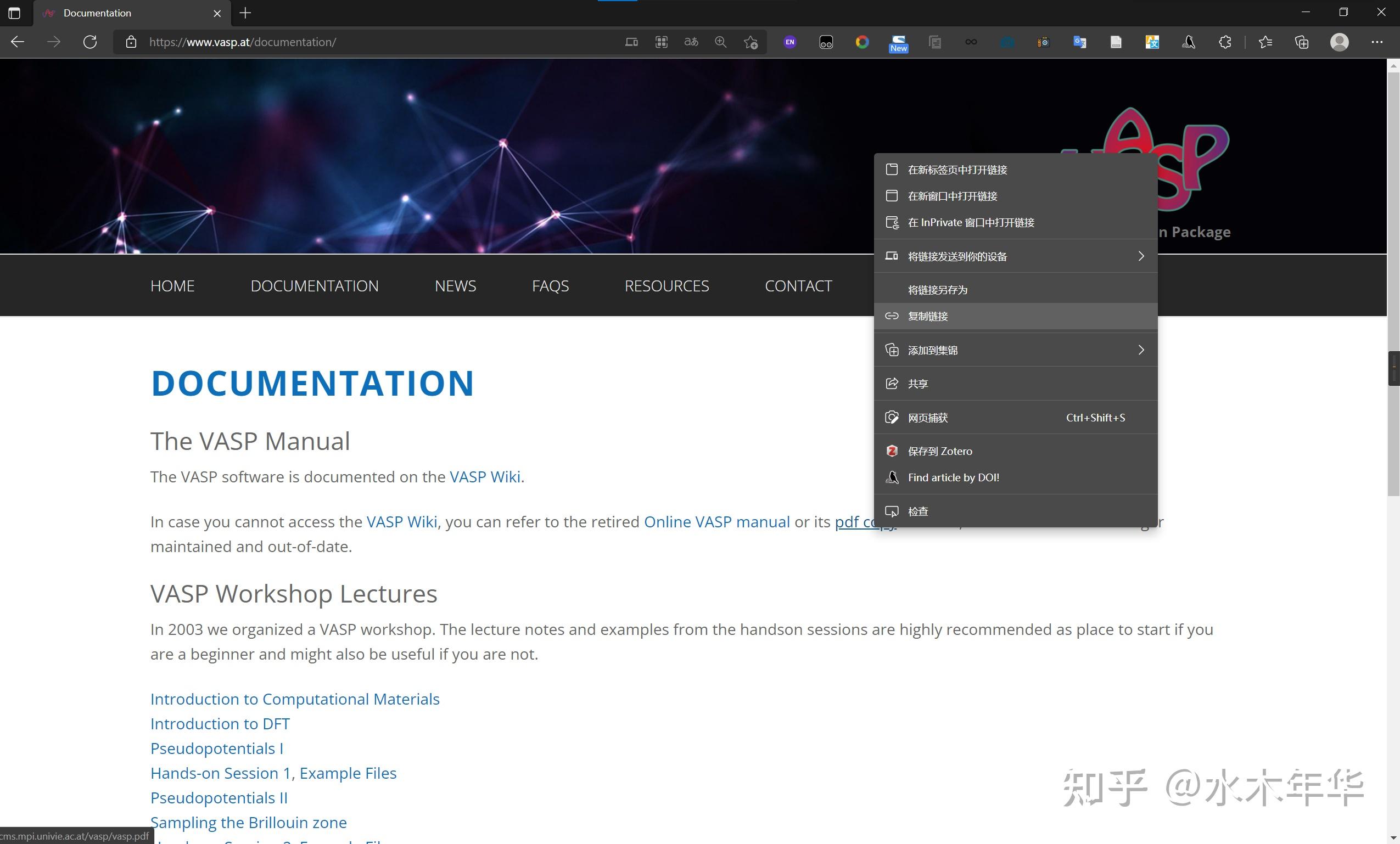The image size is (1400, 844).
Task: Open the Collections toolbar icon
Action: click(1302, 42)
